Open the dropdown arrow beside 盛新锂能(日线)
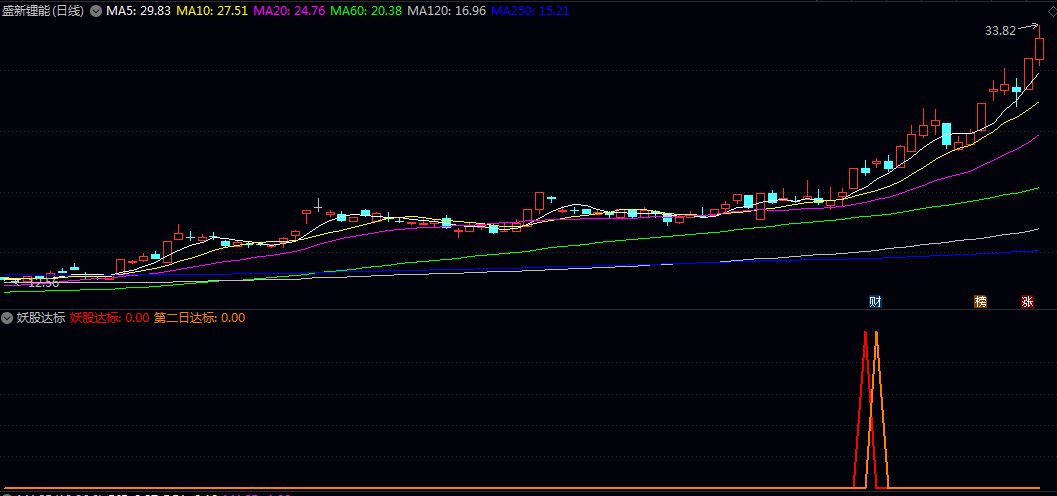This screenshot has width=1057, height=496. (96, 11)
